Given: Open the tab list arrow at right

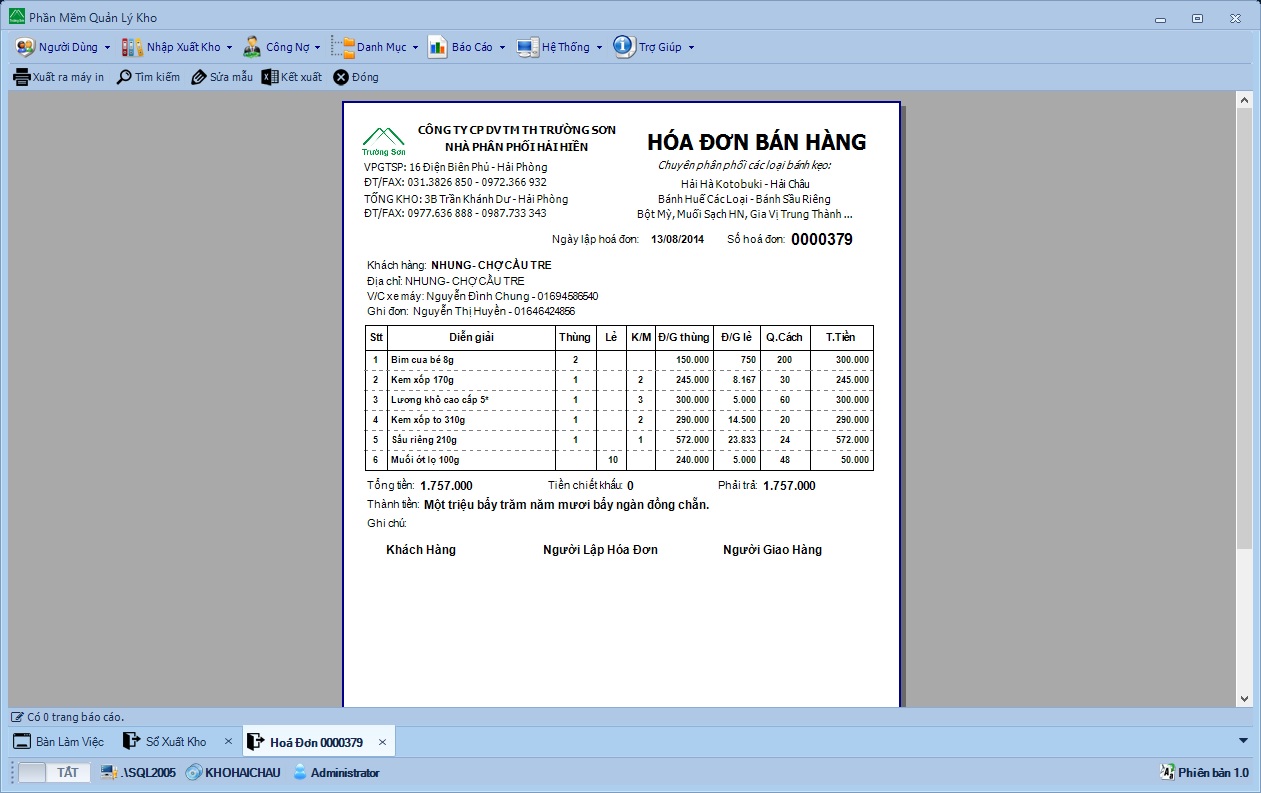Looking at the screenshot, I should [x=1243, y=741].
